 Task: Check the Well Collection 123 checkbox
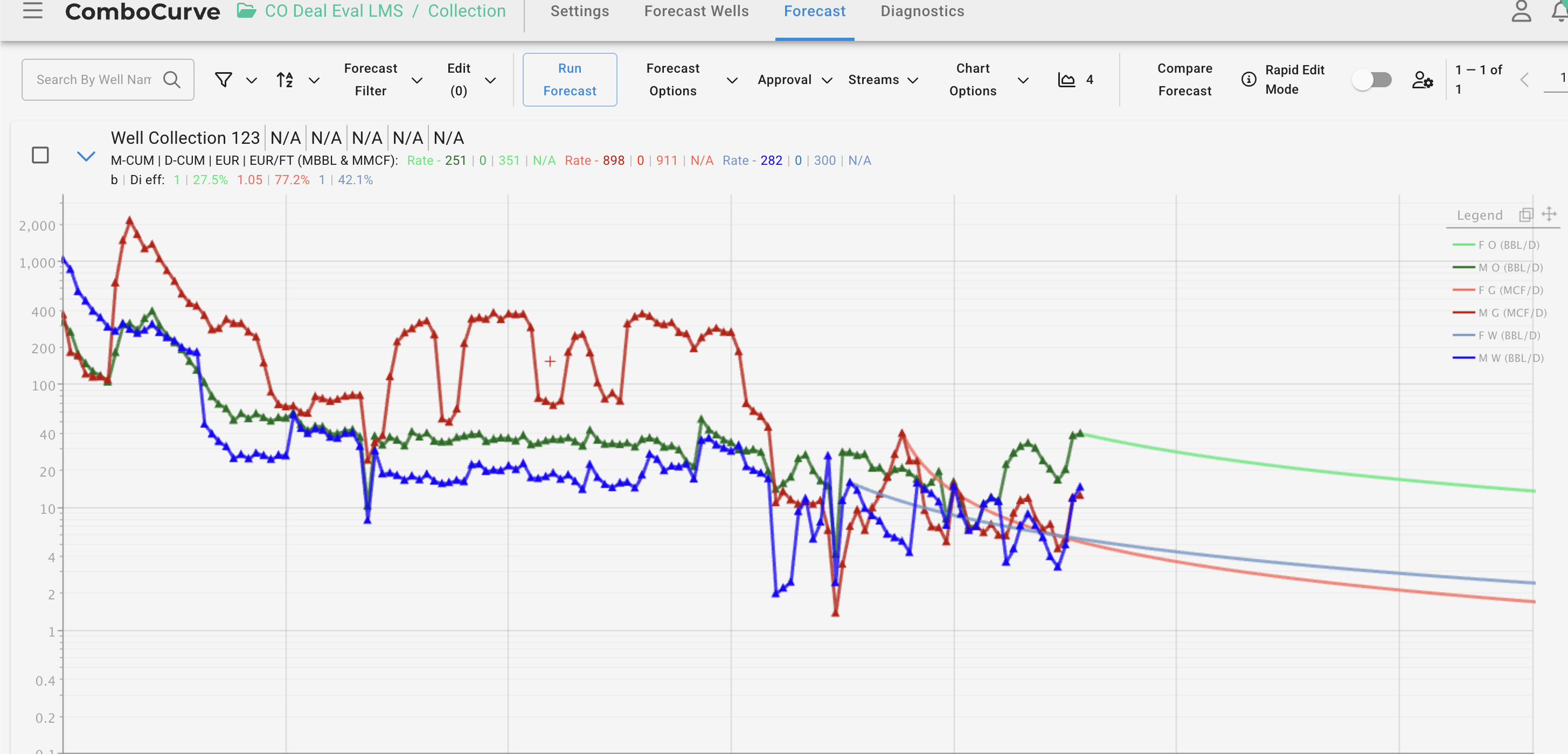[40, 155]
